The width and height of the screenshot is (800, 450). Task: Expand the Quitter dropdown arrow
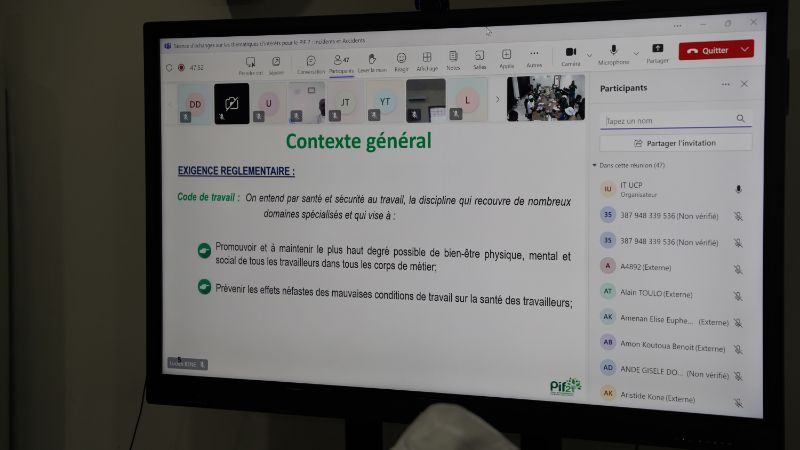pos(745,49)
